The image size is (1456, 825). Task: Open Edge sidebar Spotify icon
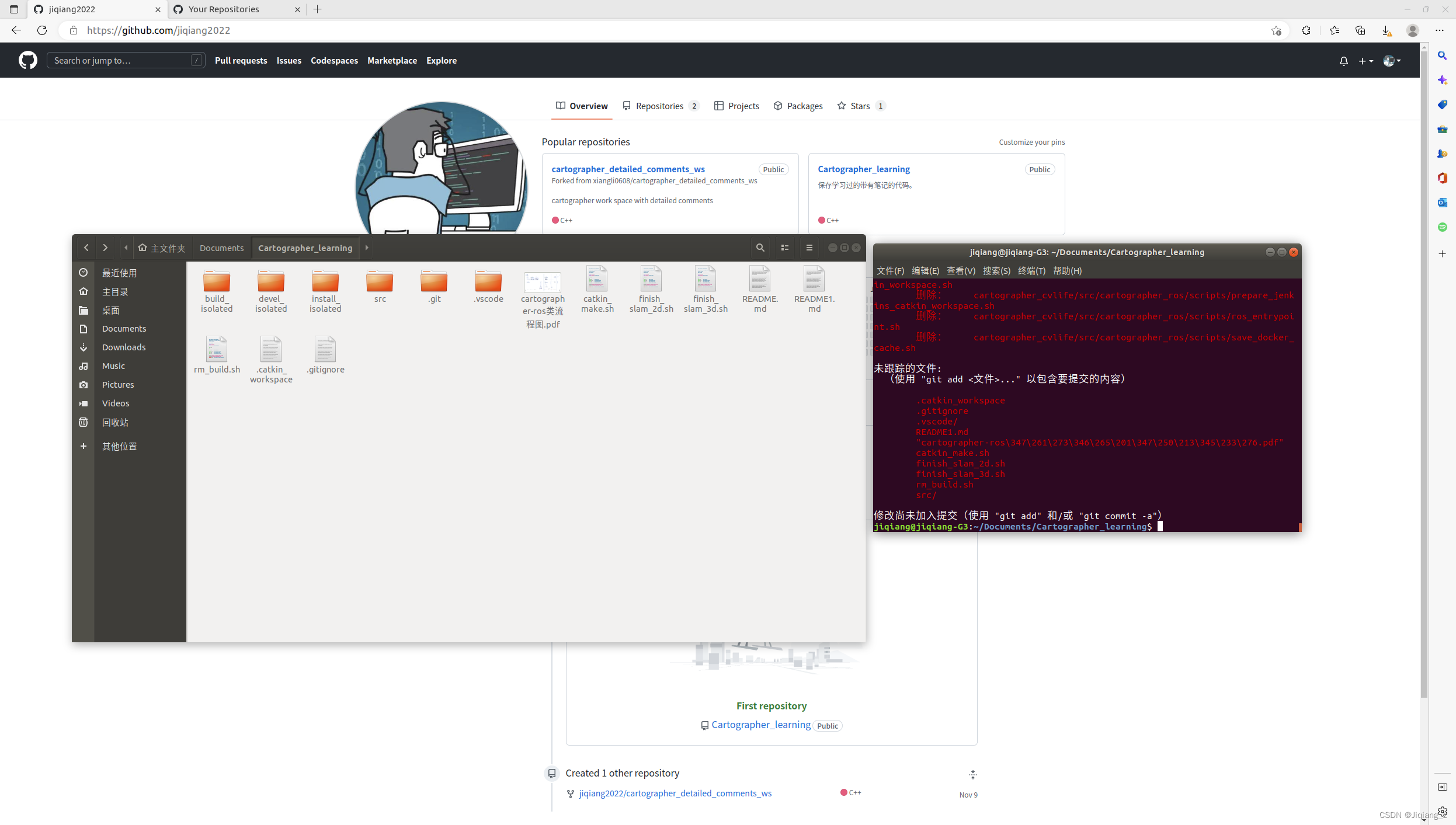tap(1442, 227)
